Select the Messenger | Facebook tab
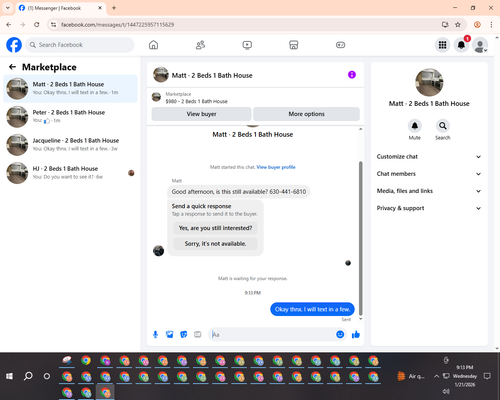The height and width of the screenshot is (400, 500). click(60, 8)
